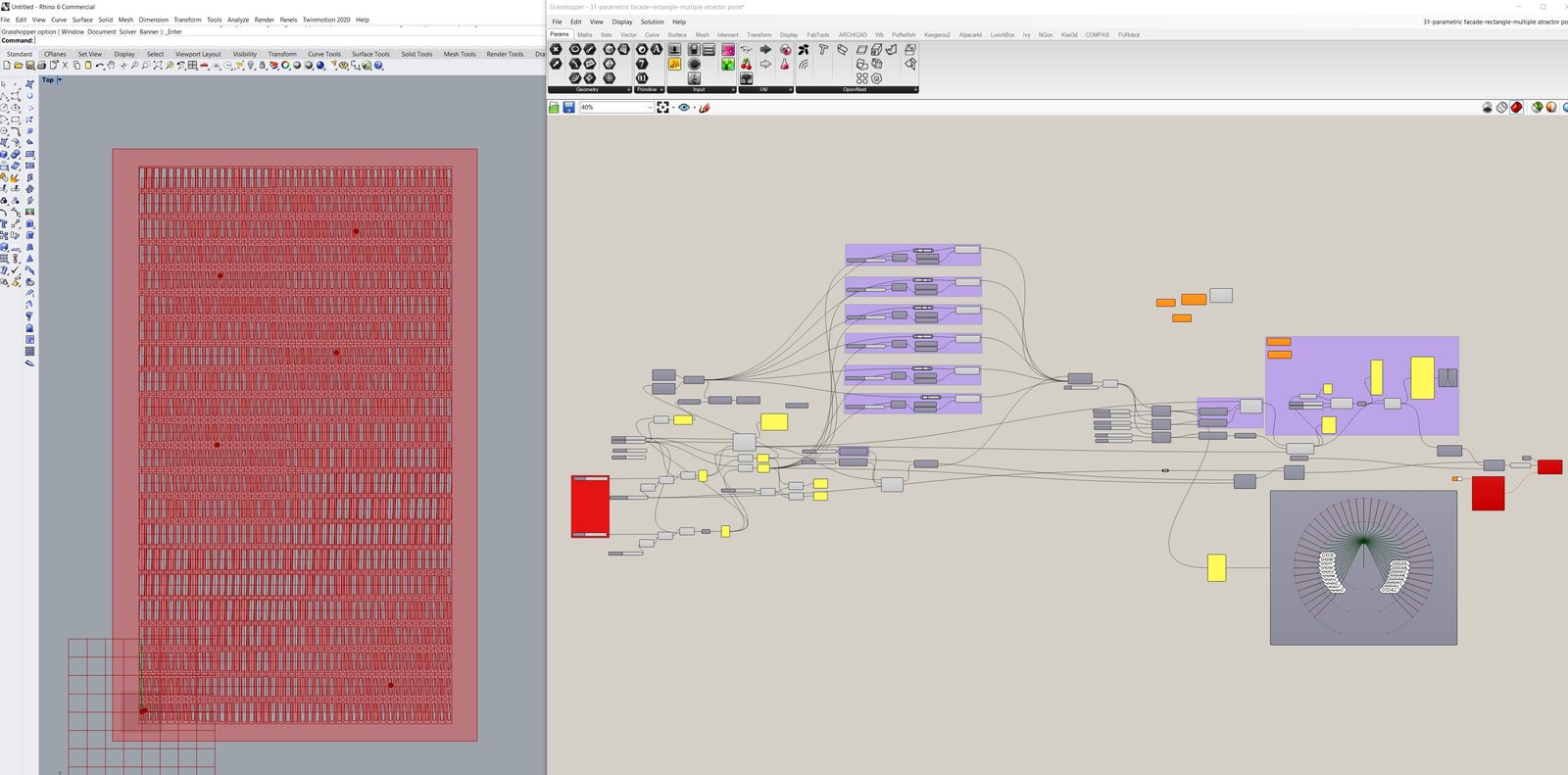Open the color wheel Object Properties icon
1568x775 pixels.
pyautogui.click(x=285, y=66)
